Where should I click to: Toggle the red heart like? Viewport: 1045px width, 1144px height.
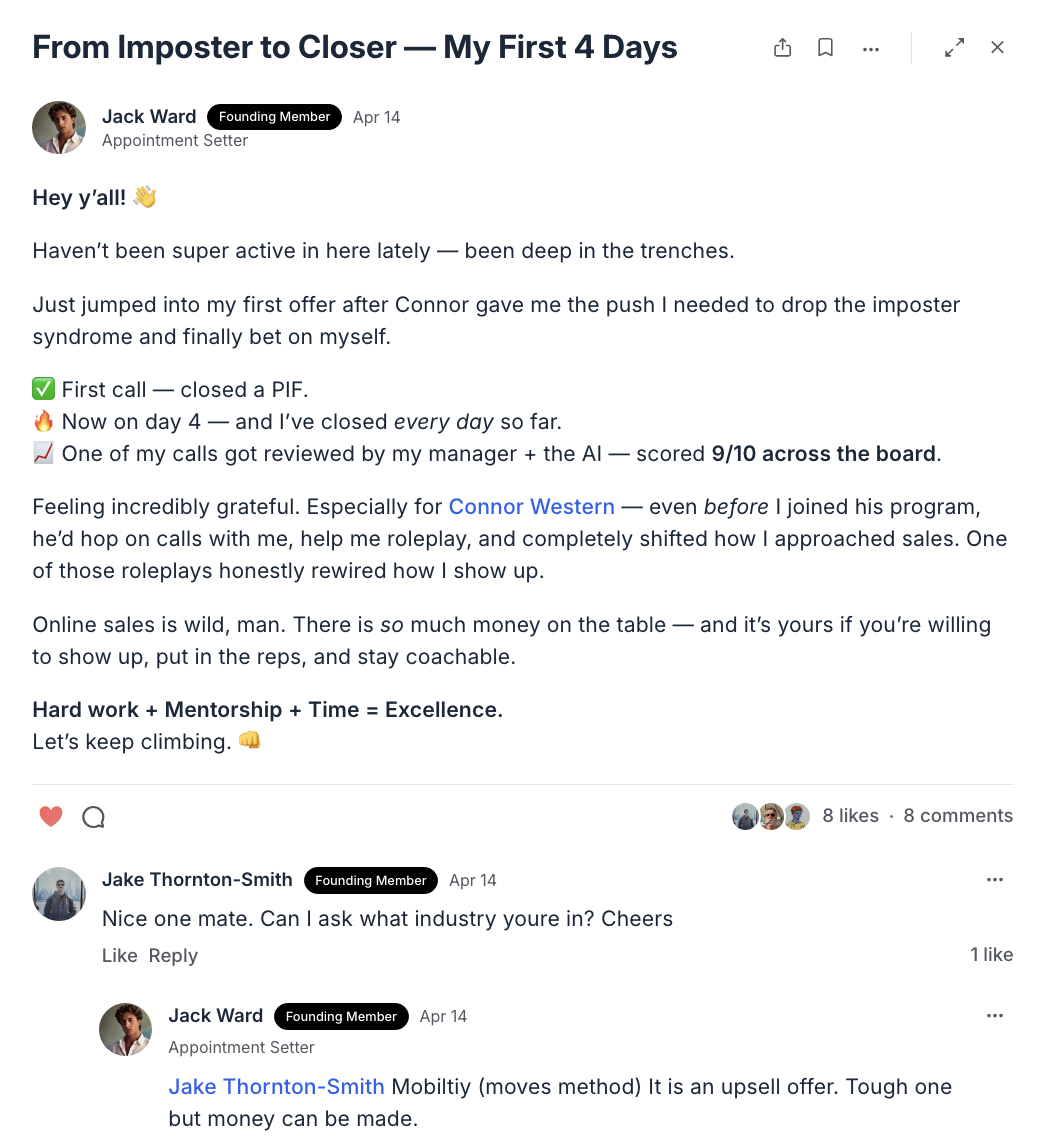click(x=51, y=816)
